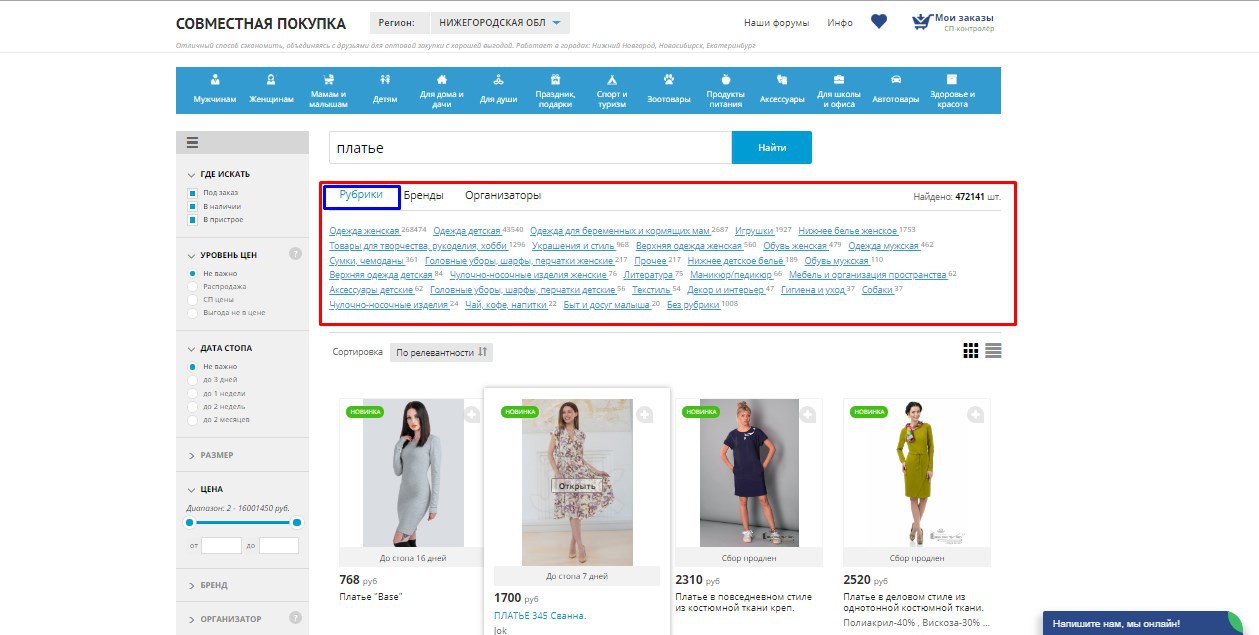Select the Распродажа price level

pos(193,286)
